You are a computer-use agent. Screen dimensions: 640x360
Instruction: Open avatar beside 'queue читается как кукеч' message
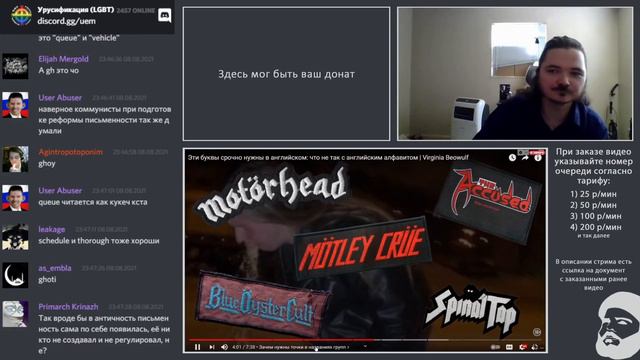coord(16,198)
